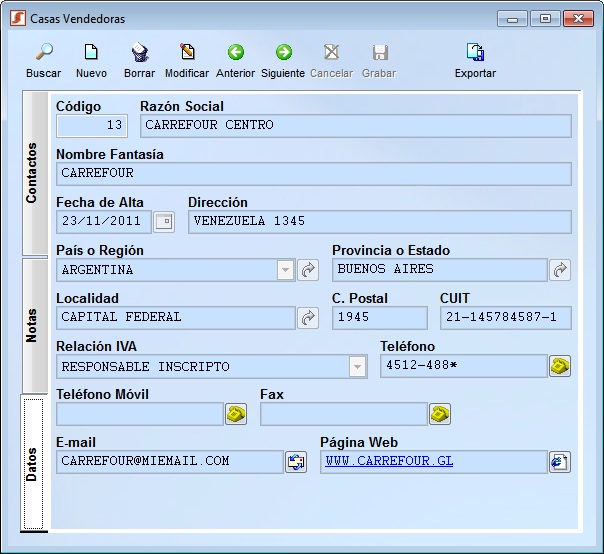Viewport: 604px width, 554px height.
Task: Click the Grabar save icon
Action: point(380,52)
